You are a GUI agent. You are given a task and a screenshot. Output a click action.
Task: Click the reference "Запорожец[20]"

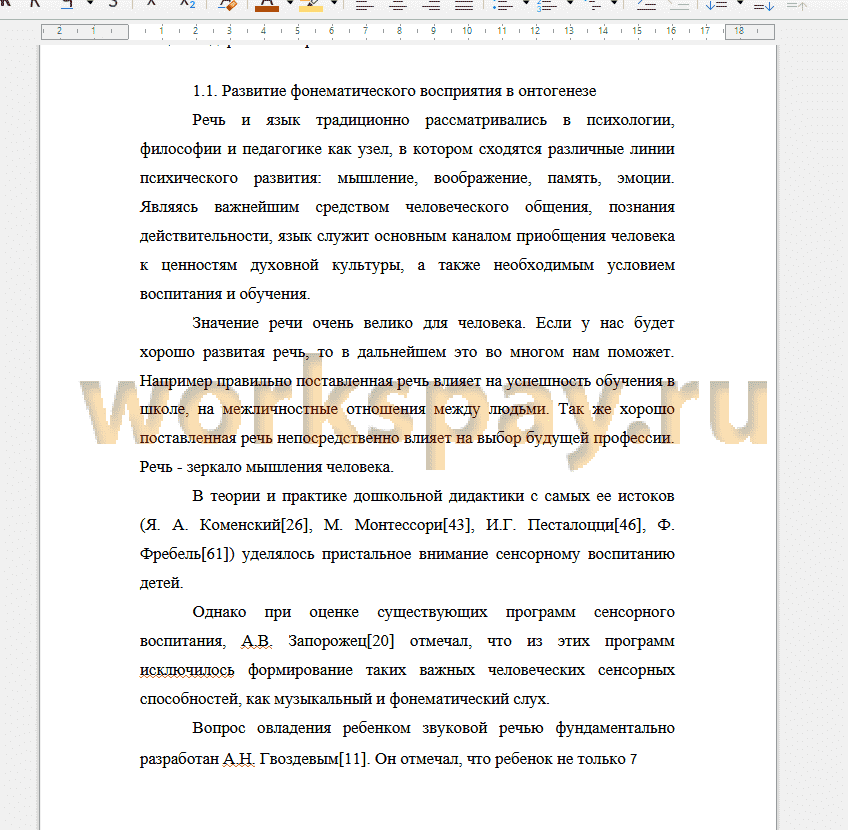[341, 641]
